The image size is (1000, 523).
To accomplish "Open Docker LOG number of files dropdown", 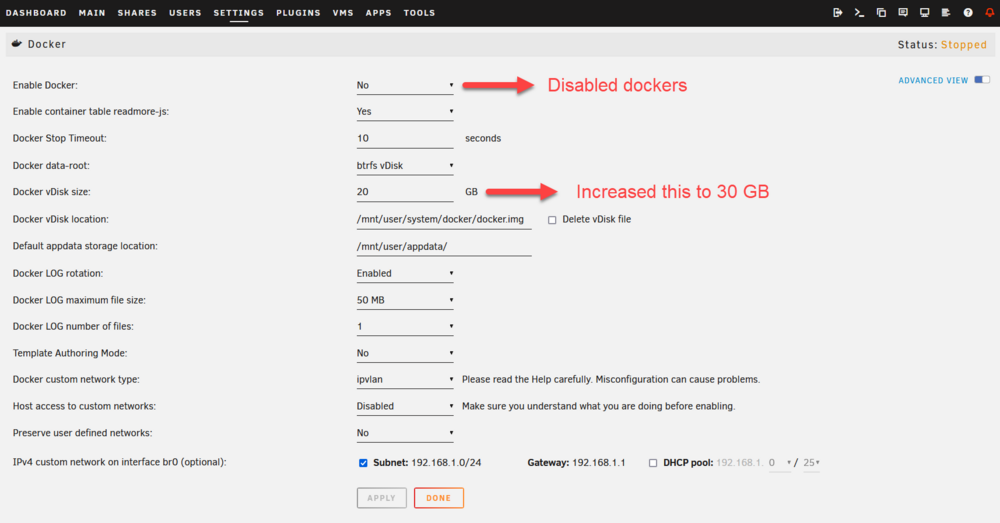I will [x=405, y=327].
